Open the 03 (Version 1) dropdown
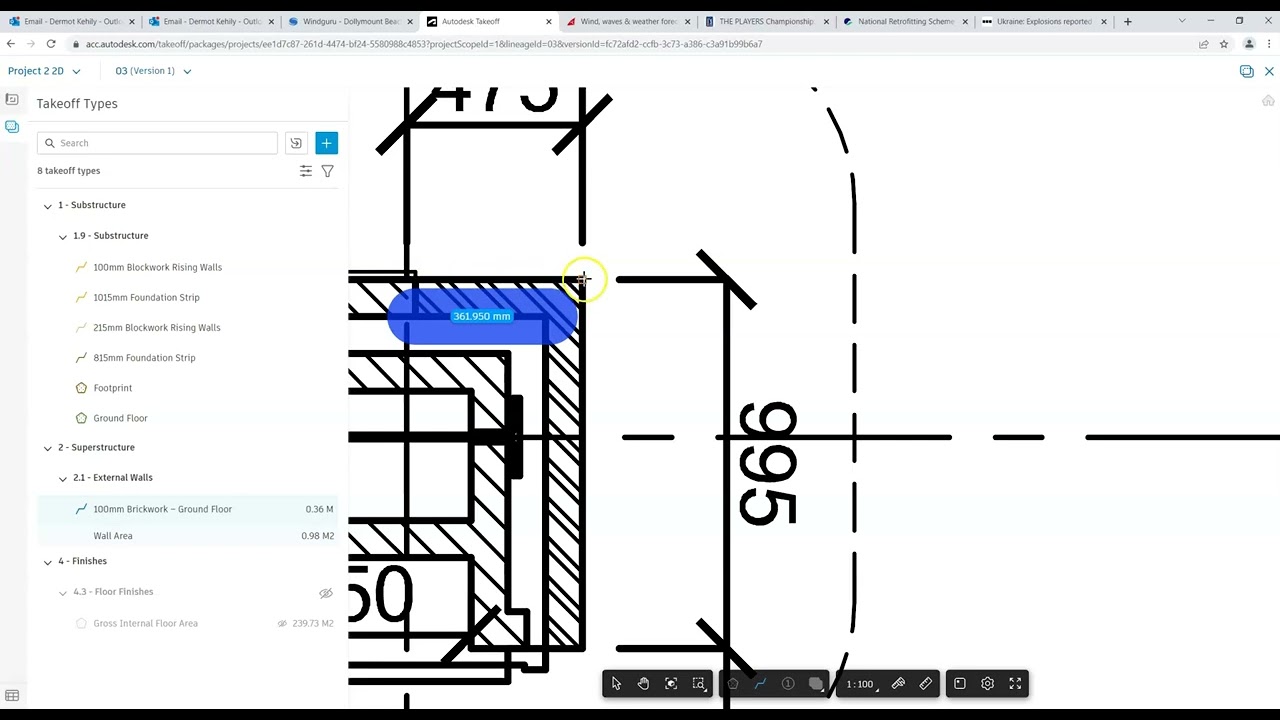This screenshot has height=720, width=1280. [x=153, y=71]
